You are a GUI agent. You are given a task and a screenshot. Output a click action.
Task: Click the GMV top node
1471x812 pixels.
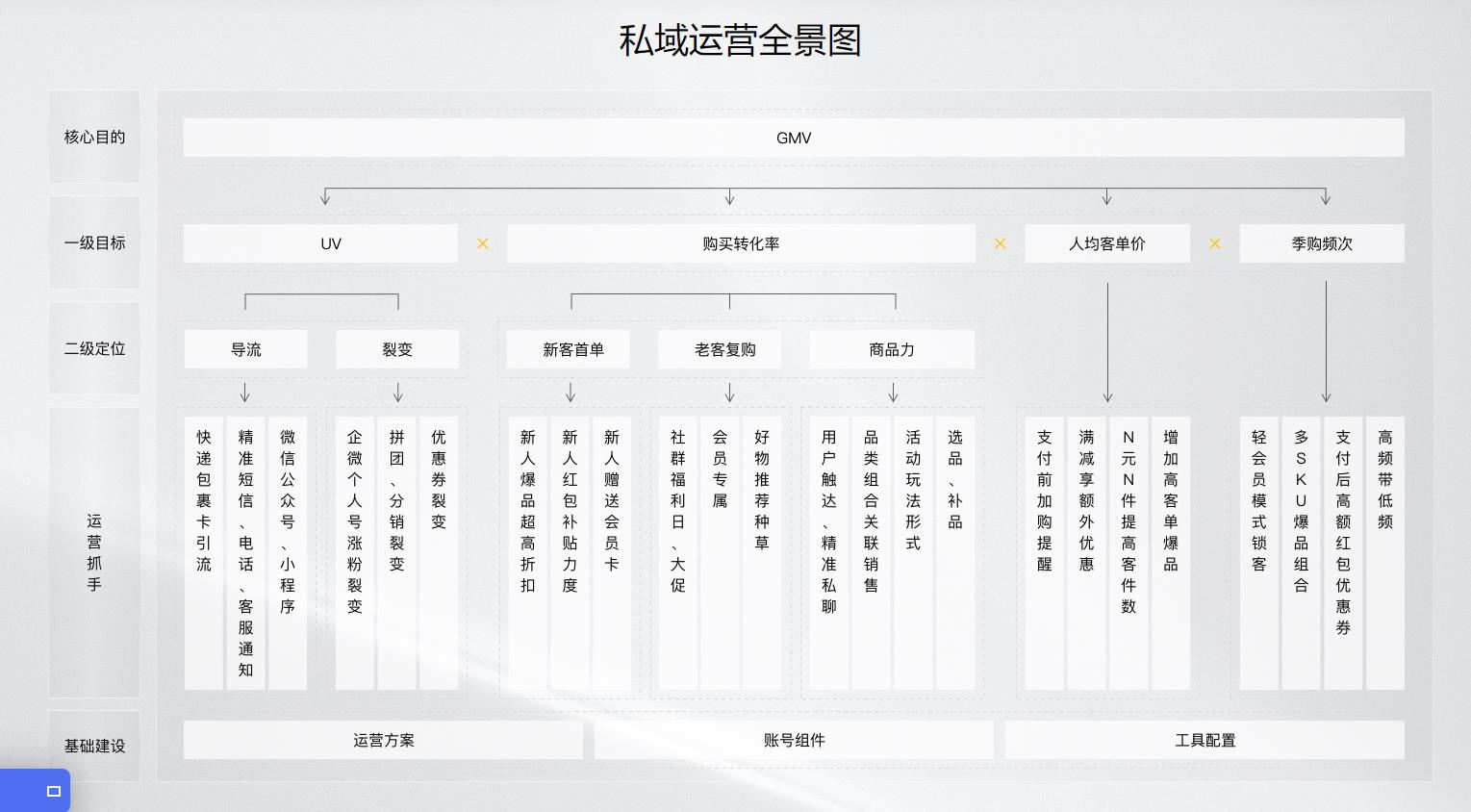[x=792, y=138]
